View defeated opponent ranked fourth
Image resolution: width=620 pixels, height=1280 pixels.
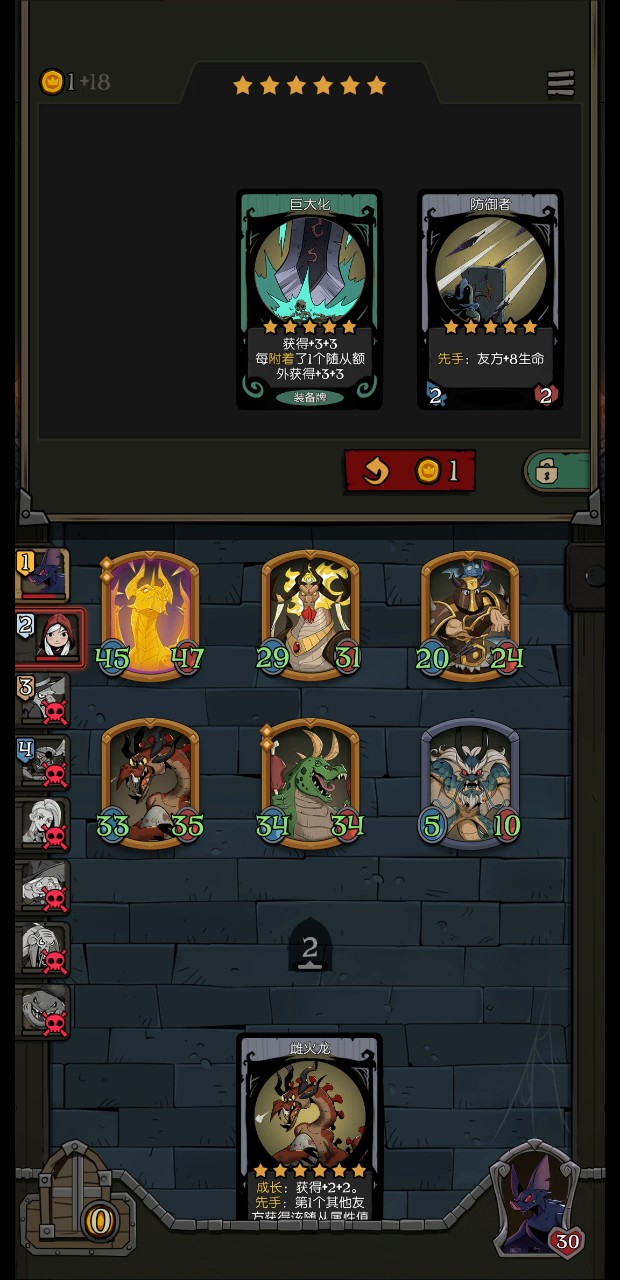coord(43,761)
